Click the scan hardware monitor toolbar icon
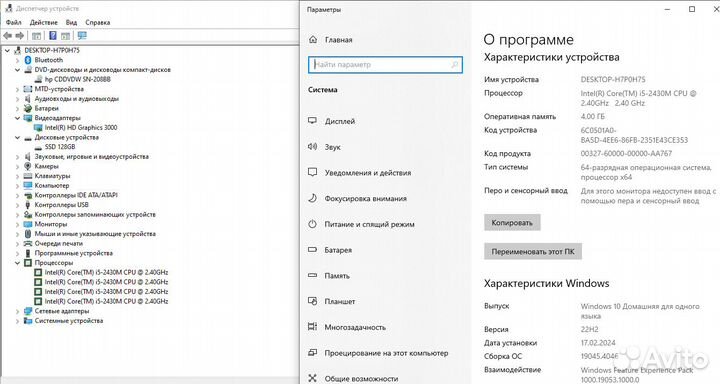Viewport: 720px width, 384px height. pos(82,36)
